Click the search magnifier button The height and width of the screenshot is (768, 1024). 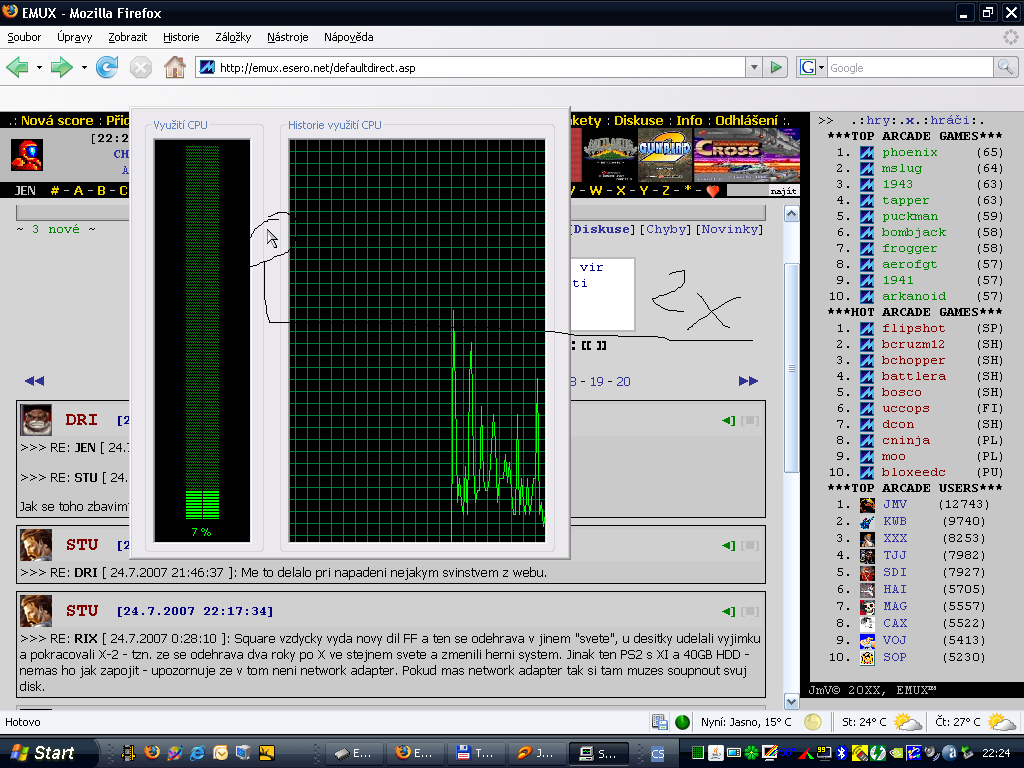coord(1005,67)
